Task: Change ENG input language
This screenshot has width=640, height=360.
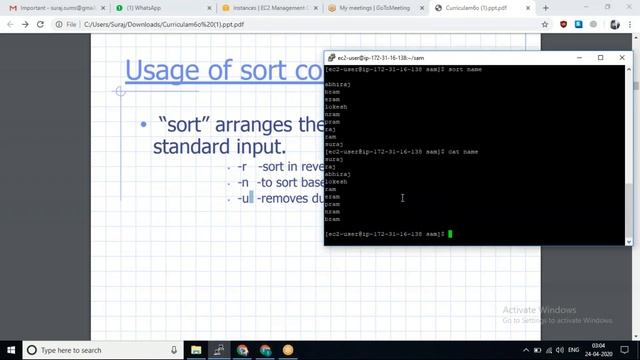Action: click(573, 350)
